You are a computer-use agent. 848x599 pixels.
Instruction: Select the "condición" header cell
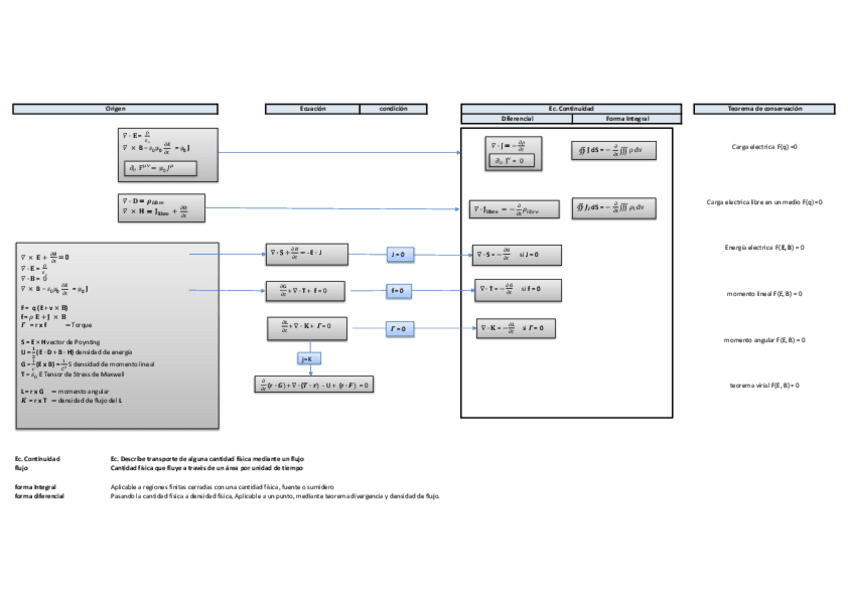coord(393,109)
